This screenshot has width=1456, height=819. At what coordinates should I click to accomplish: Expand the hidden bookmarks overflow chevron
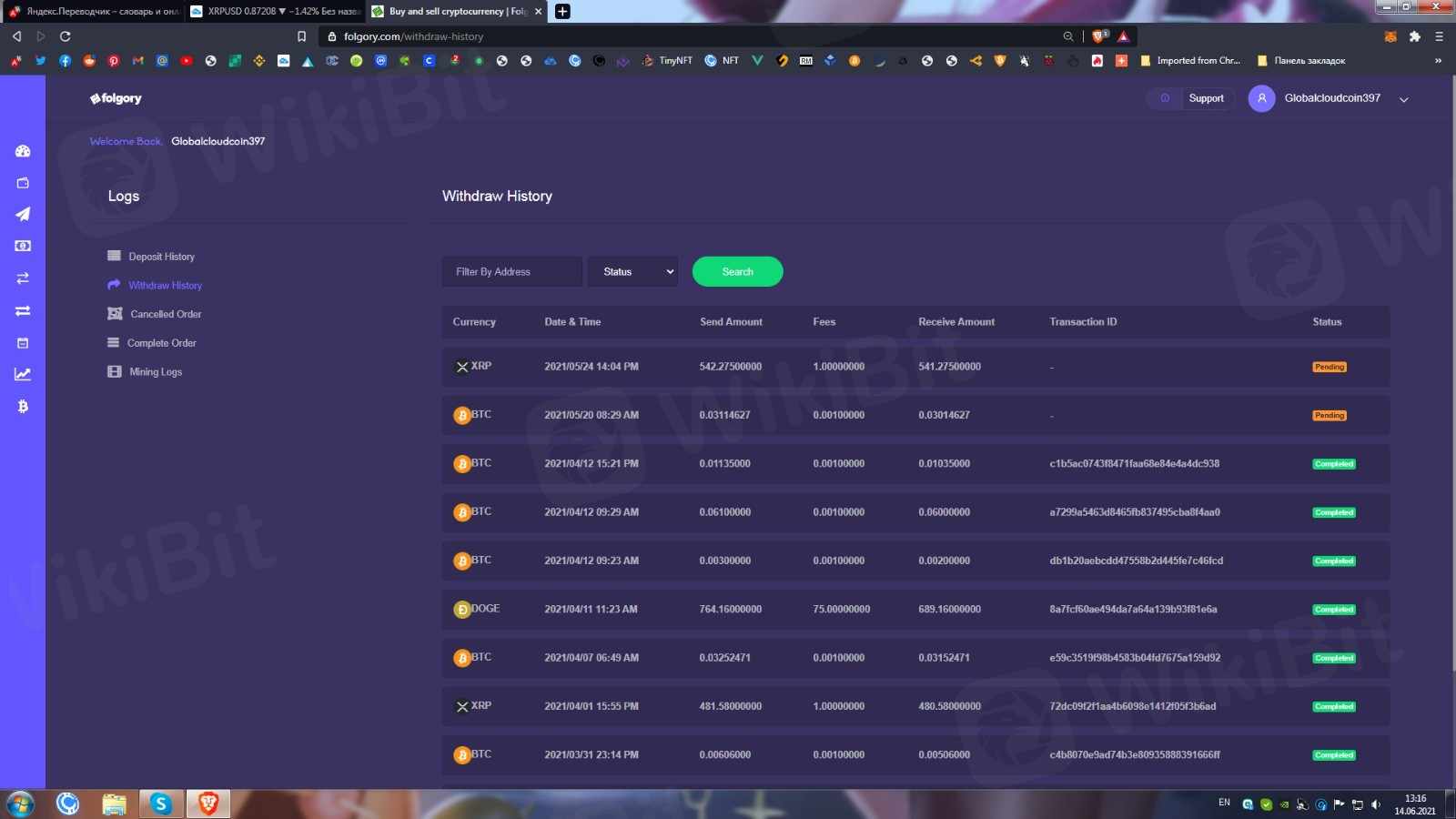pos(1438,61)
